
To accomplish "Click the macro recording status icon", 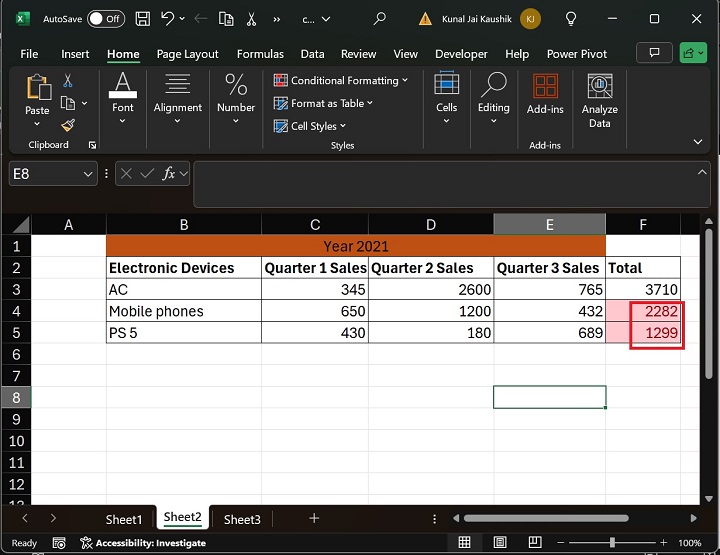I will point(59,543).
